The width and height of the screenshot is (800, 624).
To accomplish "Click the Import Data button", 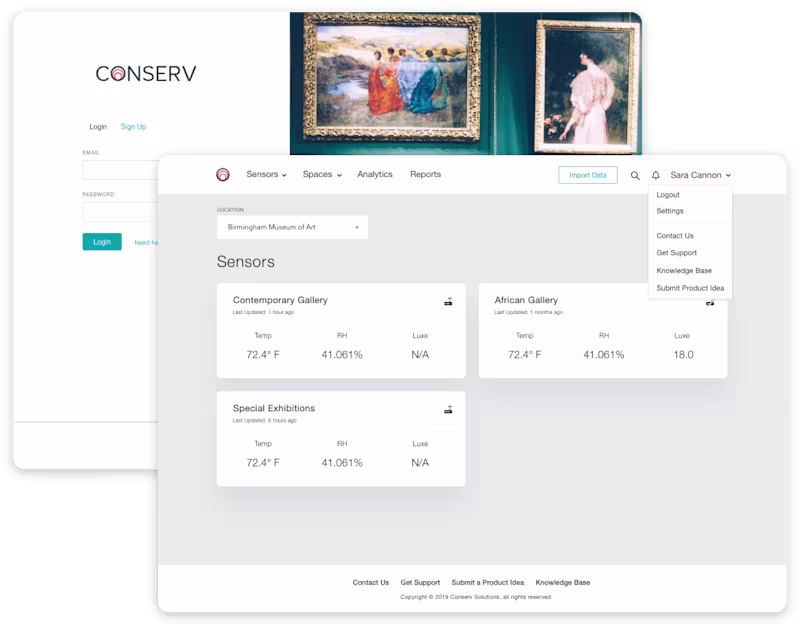I will click(588, 175).
